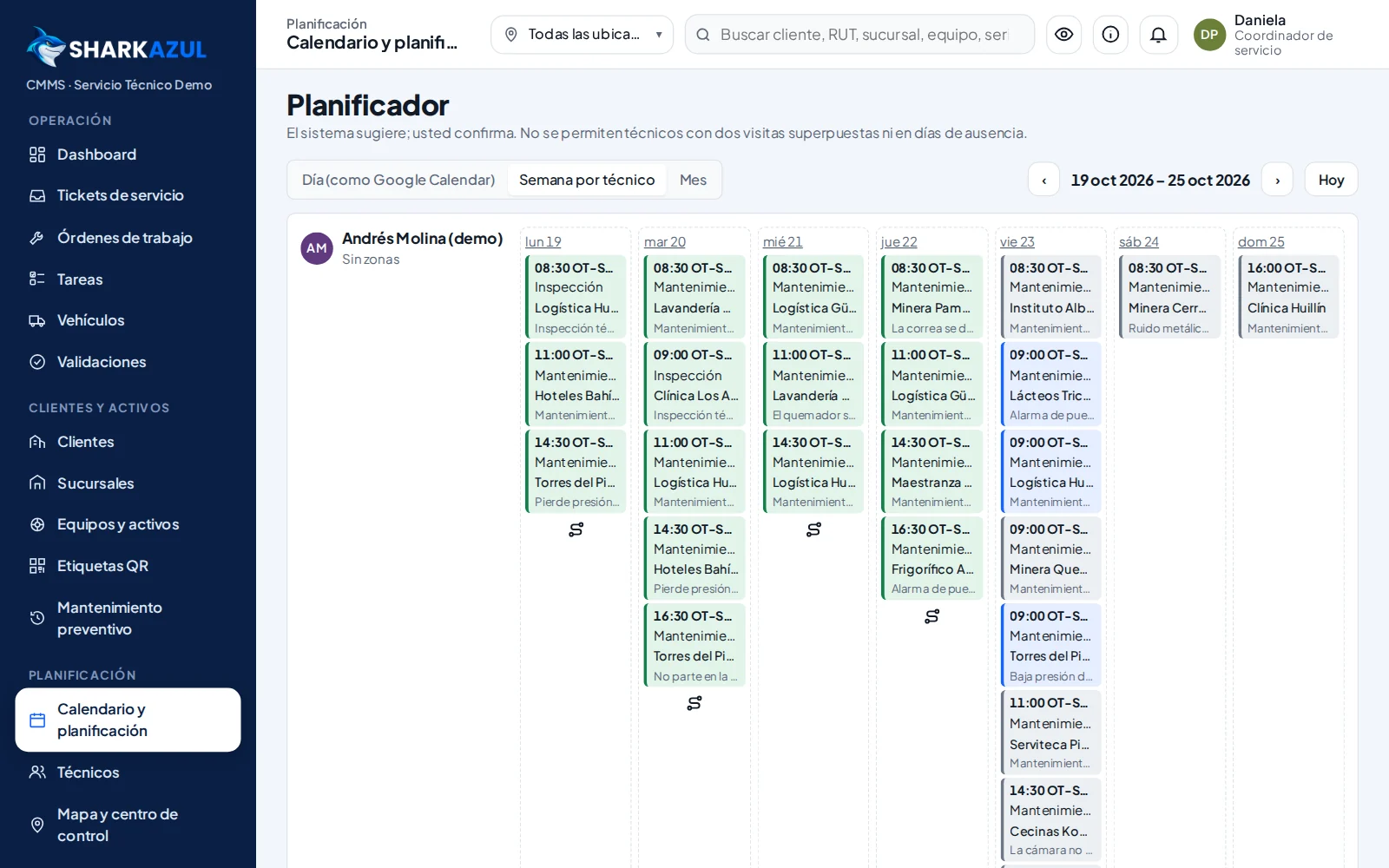This screenshot has height=868, width=1389.
Task: Open the Dashboard sidebar item
Action: click(x=128, y=155)
